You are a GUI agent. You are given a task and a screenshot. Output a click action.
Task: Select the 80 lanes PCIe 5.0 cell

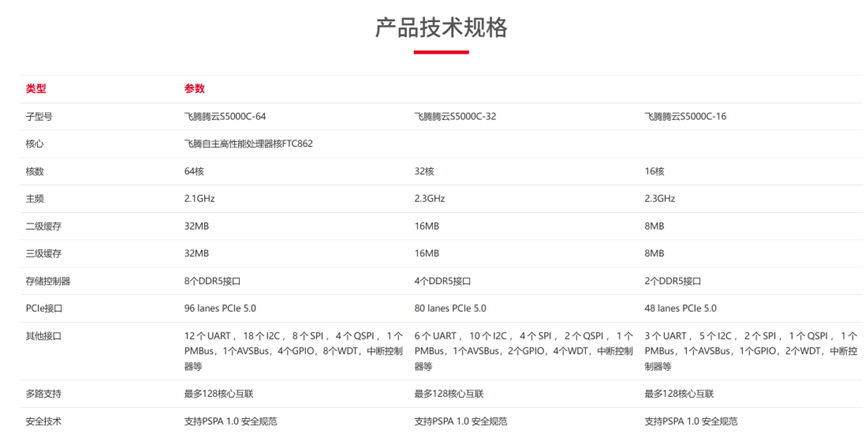[450, 308]
